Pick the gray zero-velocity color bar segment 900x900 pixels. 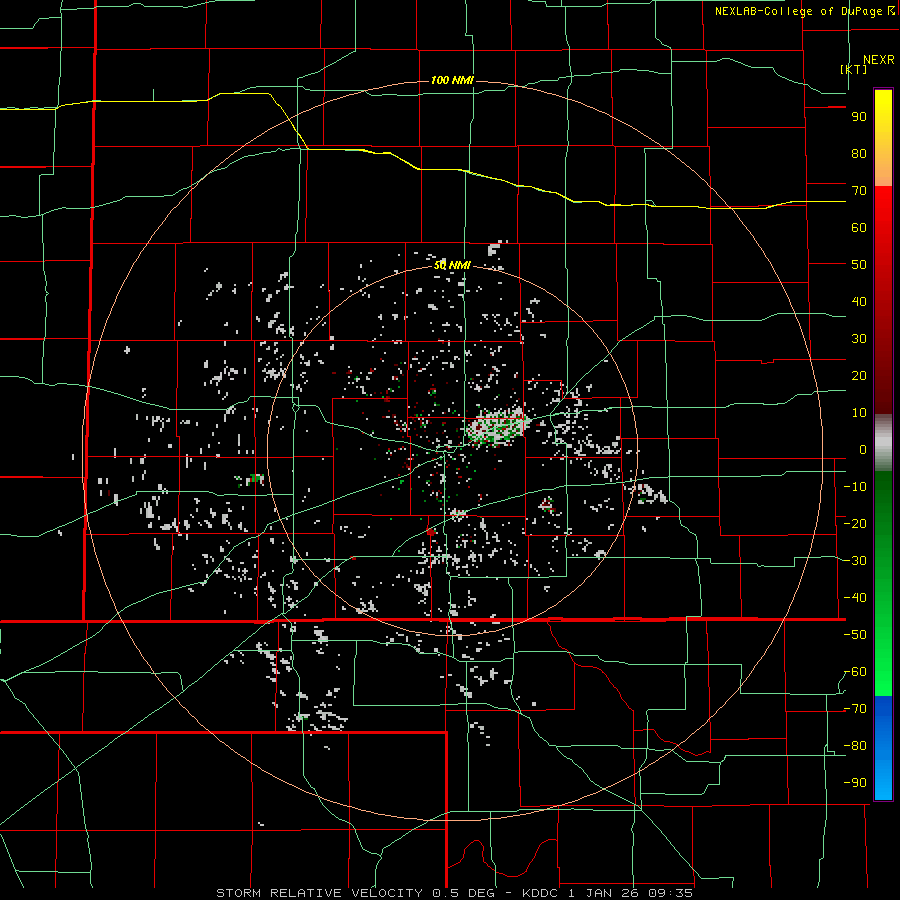(883, 443)
